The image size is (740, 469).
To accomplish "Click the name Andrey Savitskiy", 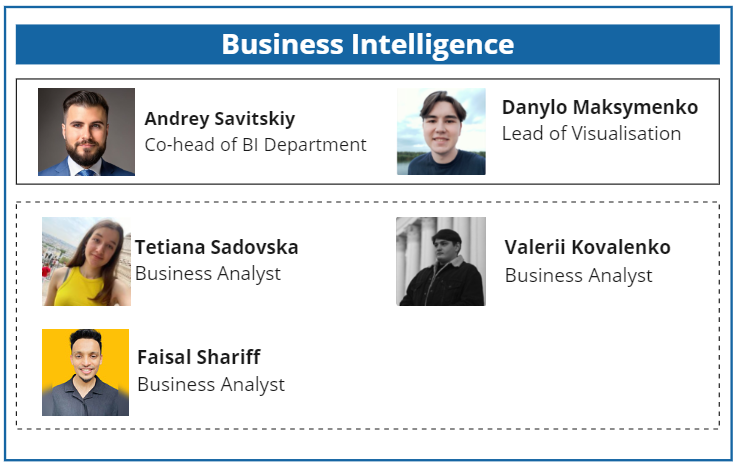I will point(220,119).
